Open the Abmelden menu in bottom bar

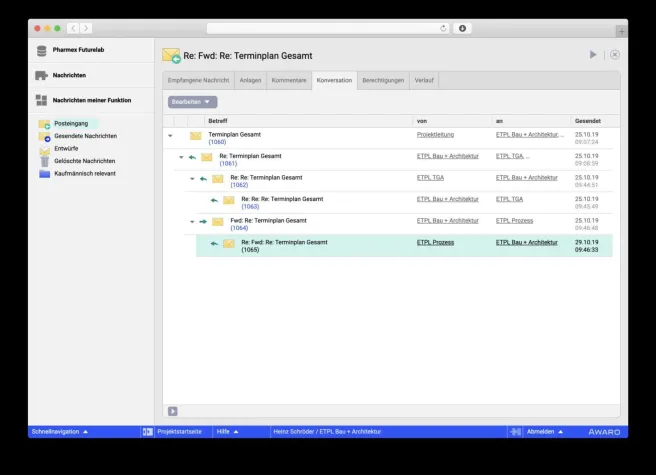pos(545,432)
